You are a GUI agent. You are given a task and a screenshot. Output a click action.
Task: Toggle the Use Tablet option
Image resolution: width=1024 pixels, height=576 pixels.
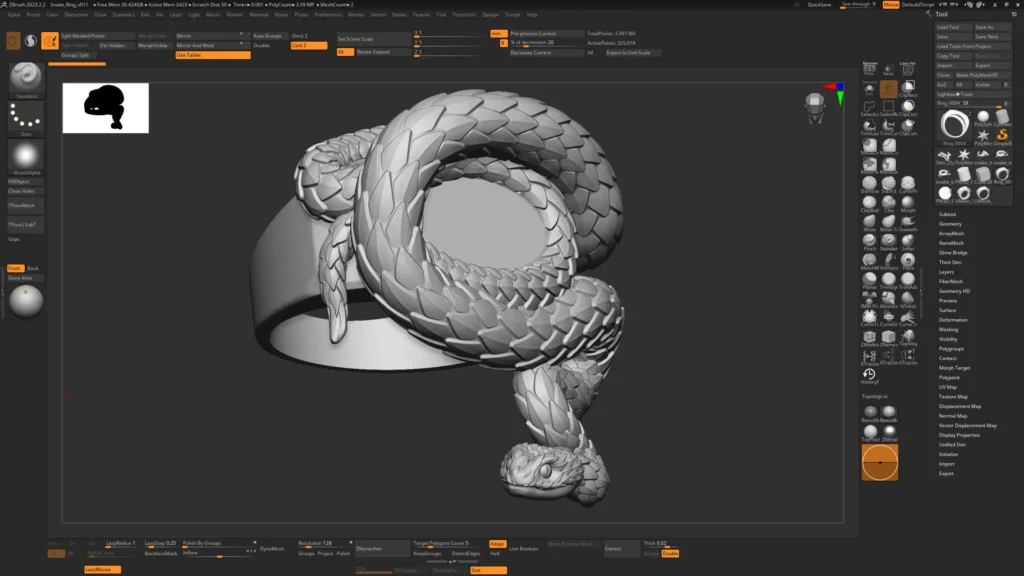(x=212, y=55)
